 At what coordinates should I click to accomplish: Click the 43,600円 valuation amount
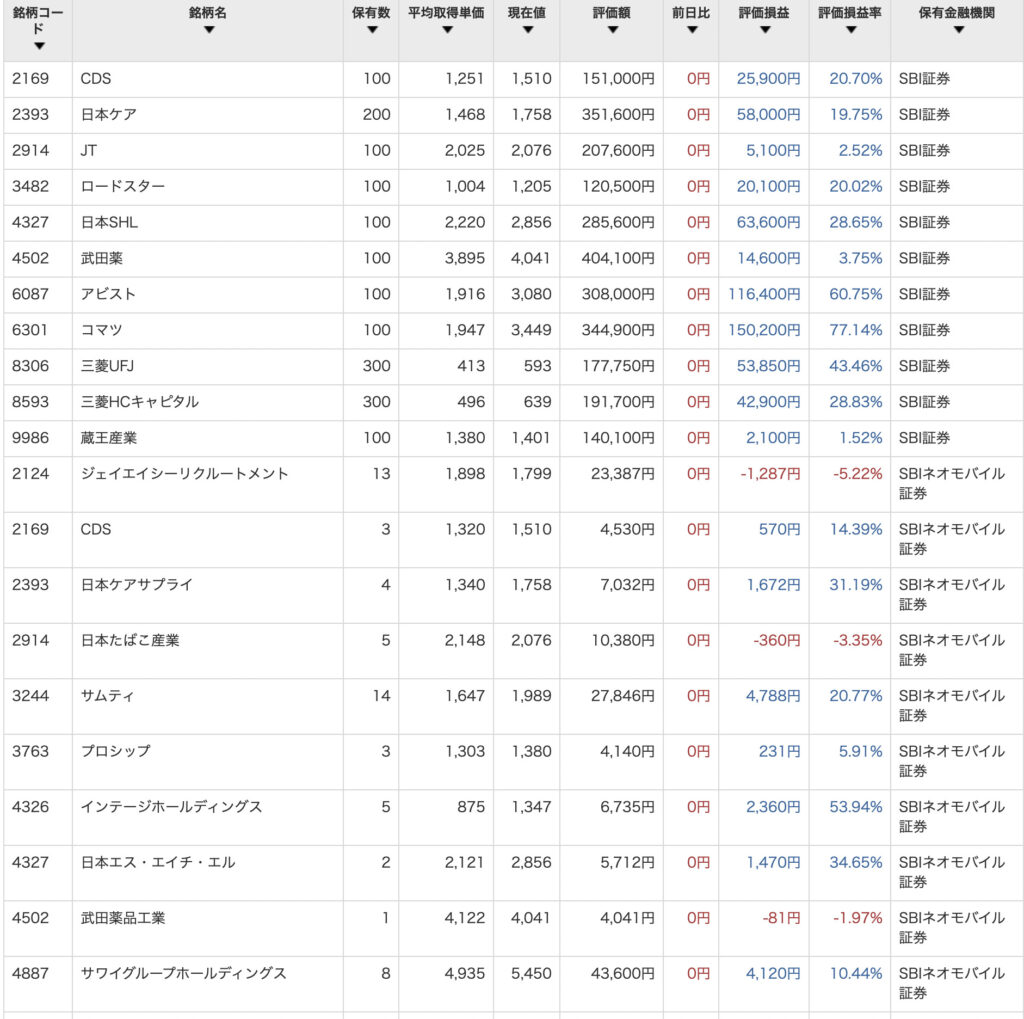click(622, 973)
